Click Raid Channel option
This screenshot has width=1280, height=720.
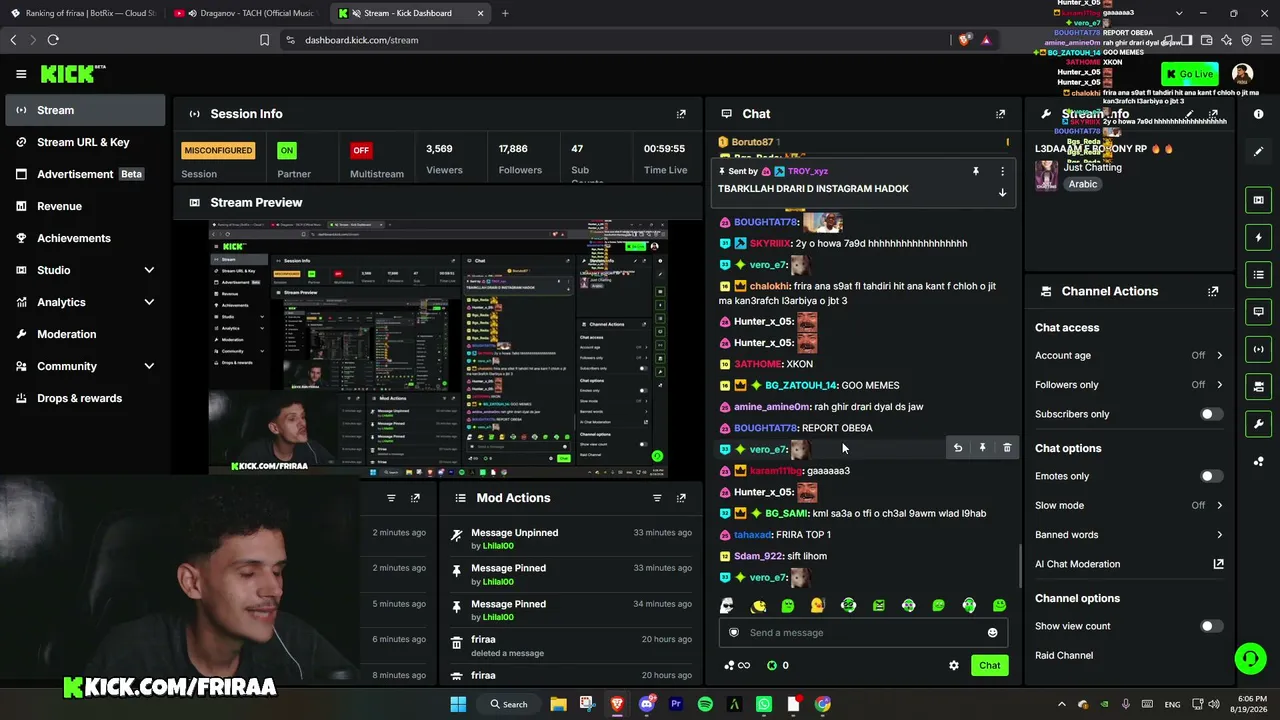[1064, 656]
